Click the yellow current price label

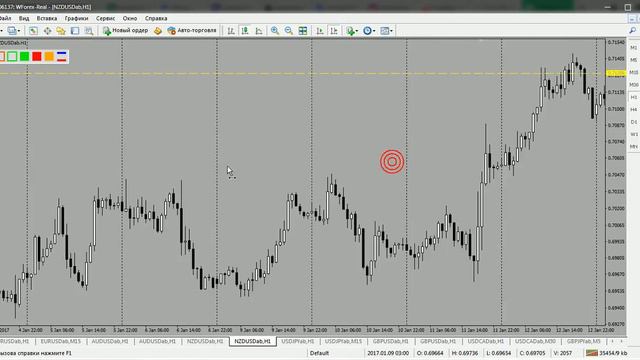click(x=616, y=73)
